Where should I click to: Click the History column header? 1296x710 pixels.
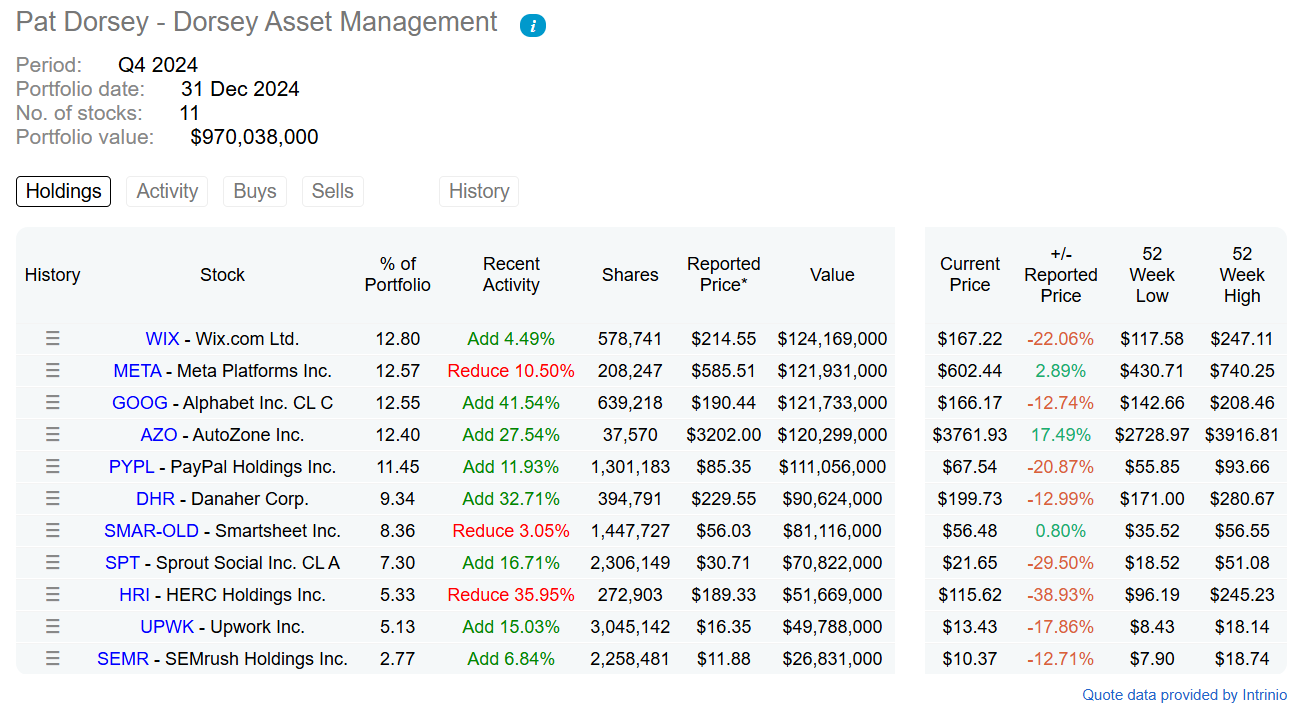pyautogui.click(x=52, y=275)
